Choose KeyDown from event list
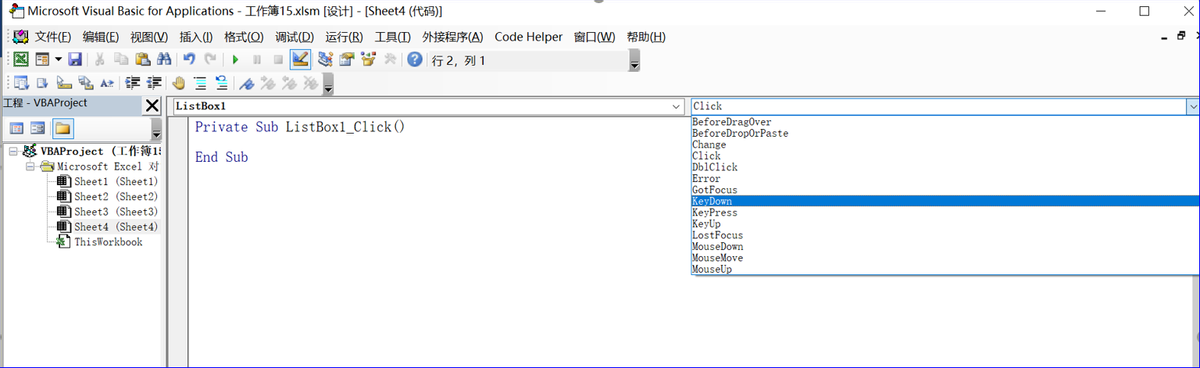Image resolution: width=1200 pixels, height=368 pixels. (x=944, y=201)
